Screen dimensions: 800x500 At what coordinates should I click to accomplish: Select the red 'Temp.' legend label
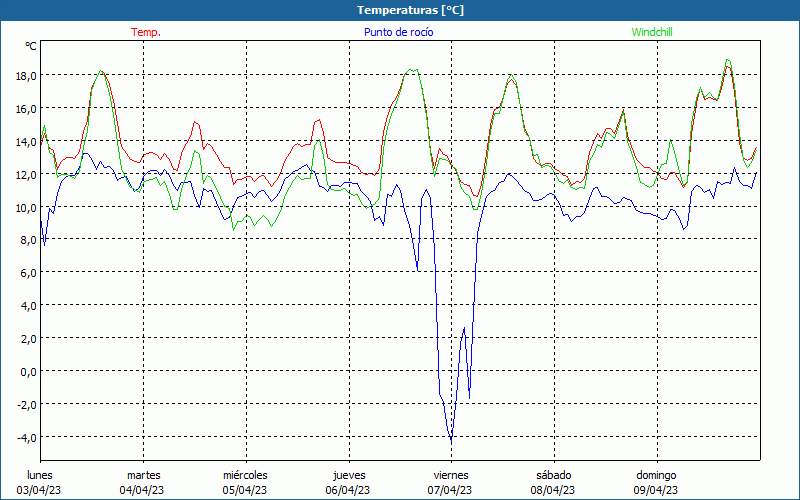click(x=146, y=32)
